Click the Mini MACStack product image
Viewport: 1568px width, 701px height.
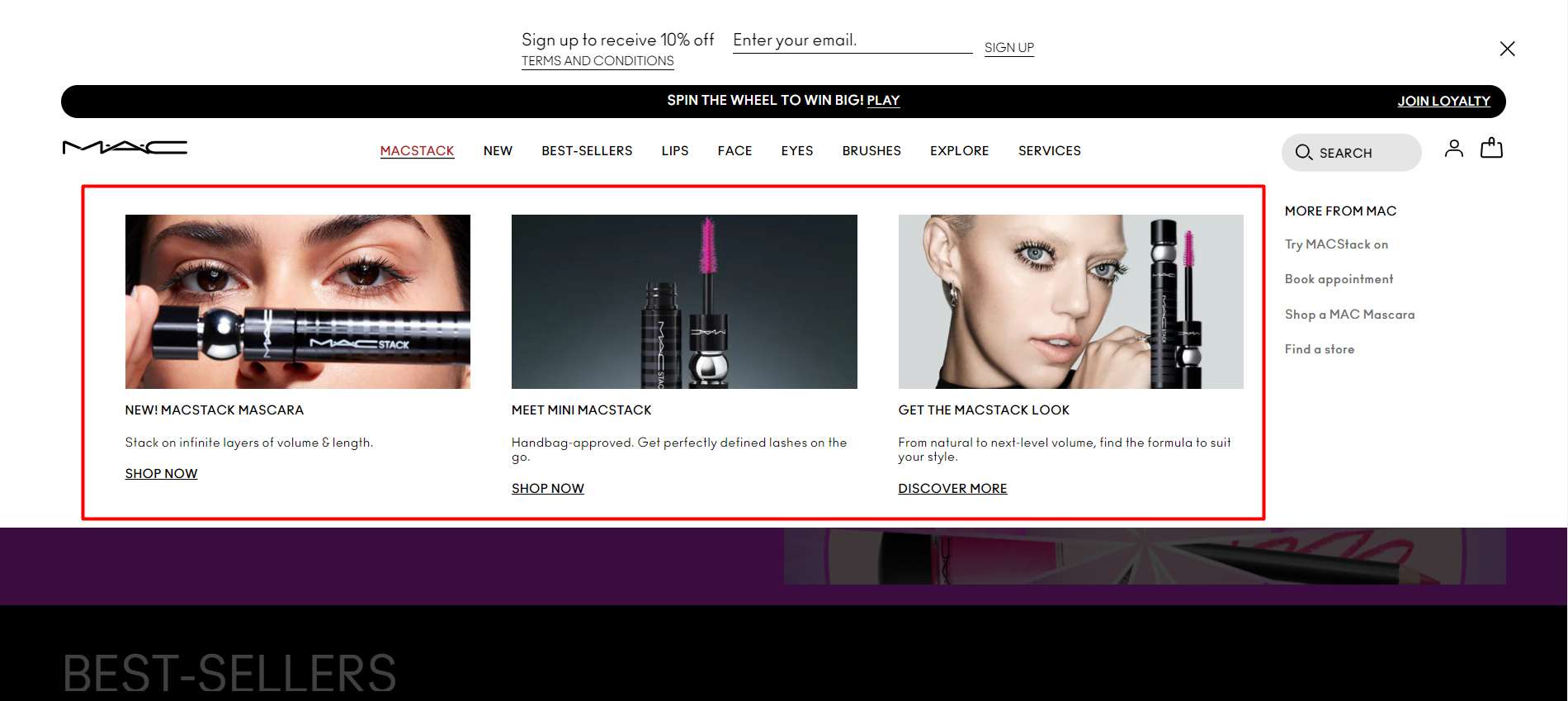pyautogui.click(x=684, y=301)
